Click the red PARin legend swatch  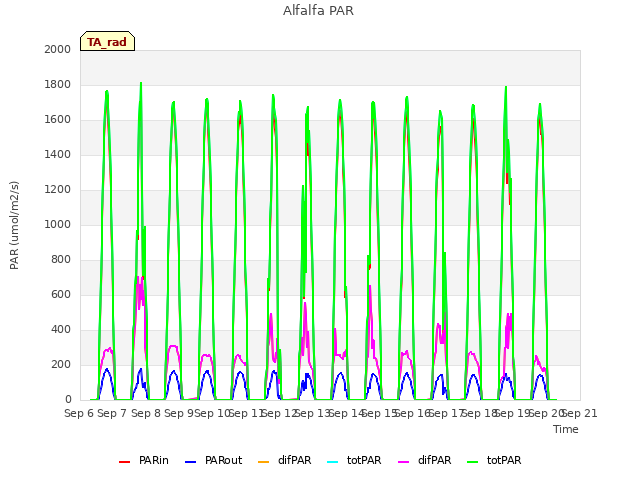[x=124, y=462]
